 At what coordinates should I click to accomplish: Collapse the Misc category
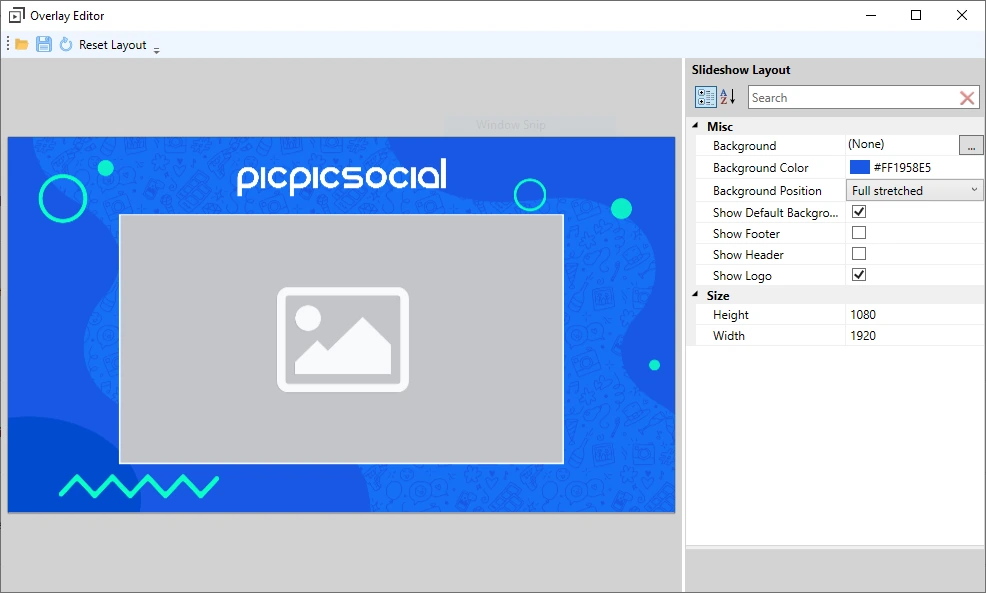(695, 126)
